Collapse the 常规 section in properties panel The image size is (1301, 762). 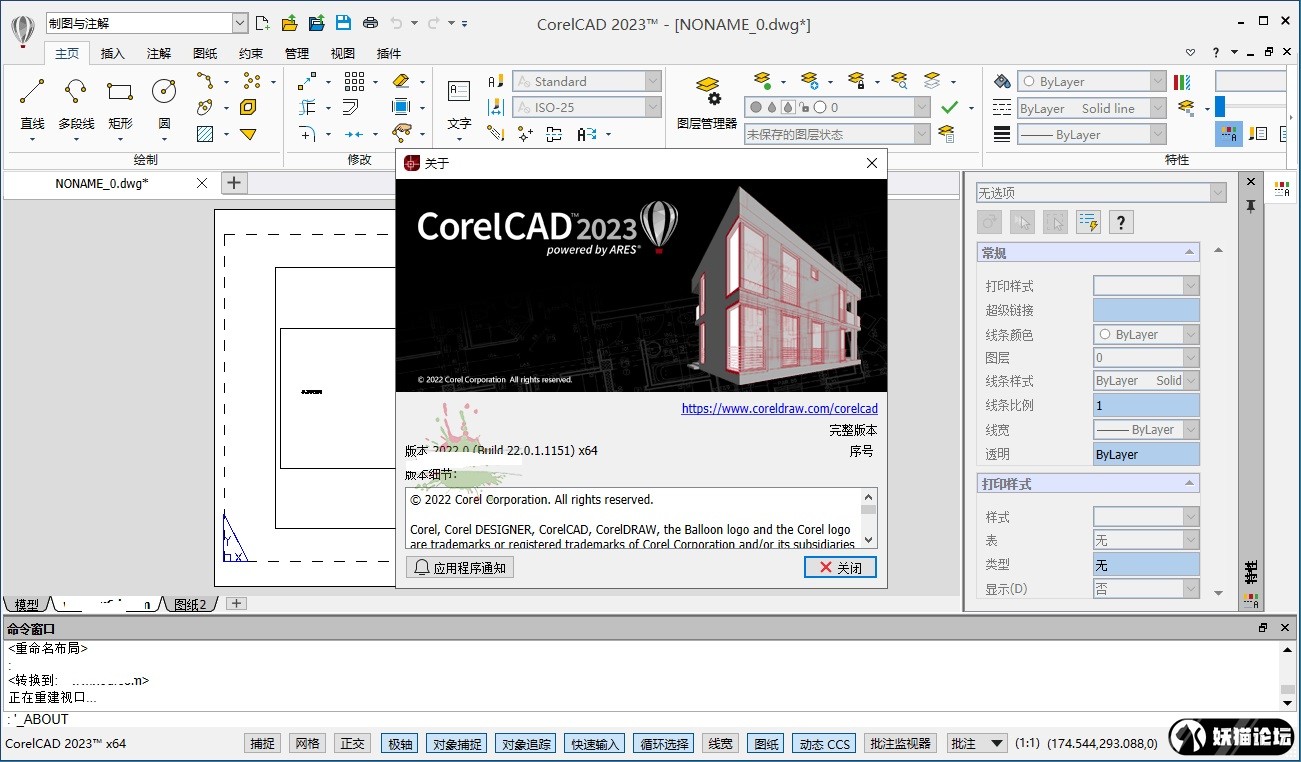(x=1189, y=253)
